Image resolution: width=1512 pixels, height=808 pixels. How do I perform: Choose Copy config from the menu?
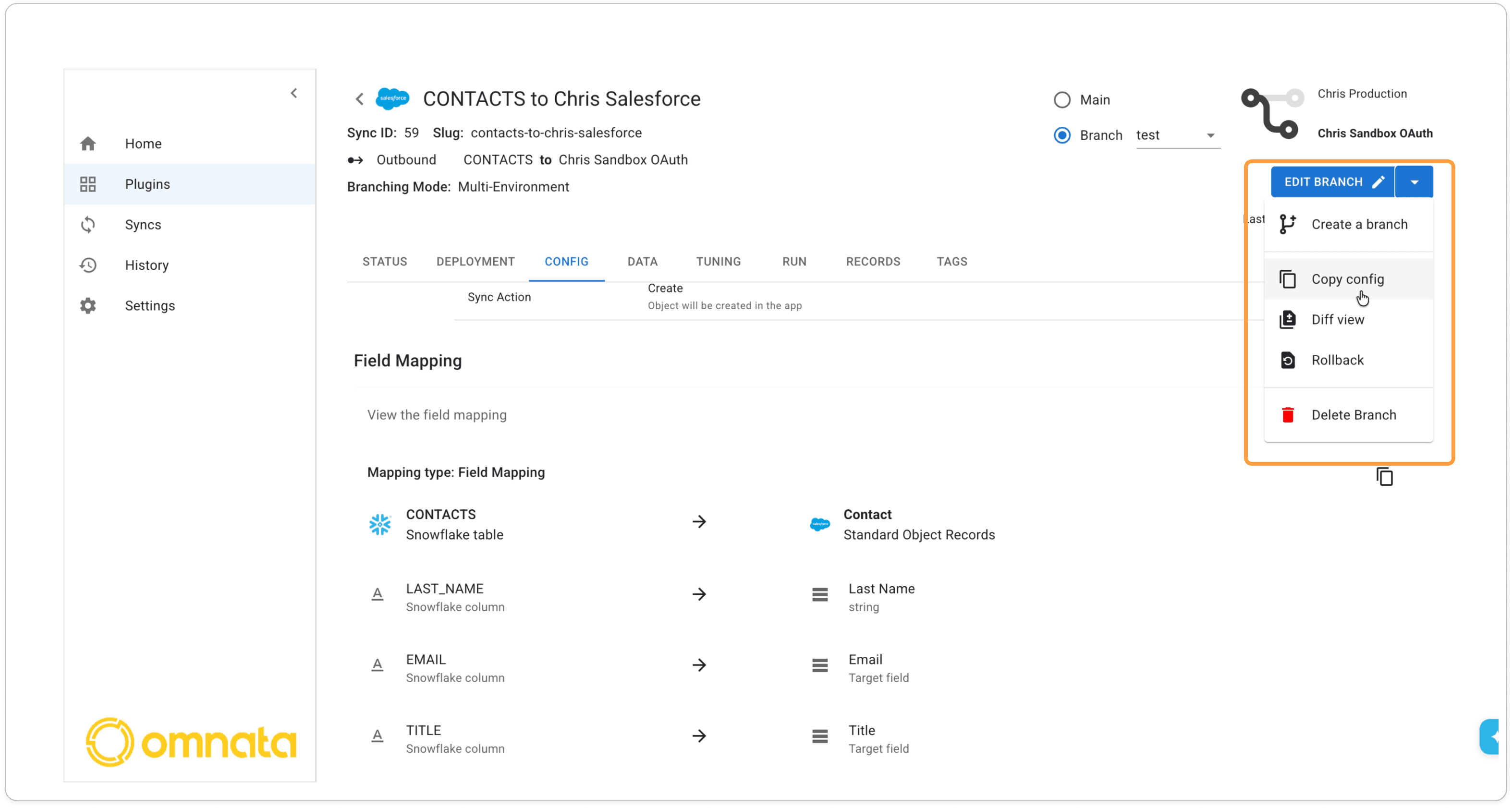pyautogui.click(x=1347, y=279)
